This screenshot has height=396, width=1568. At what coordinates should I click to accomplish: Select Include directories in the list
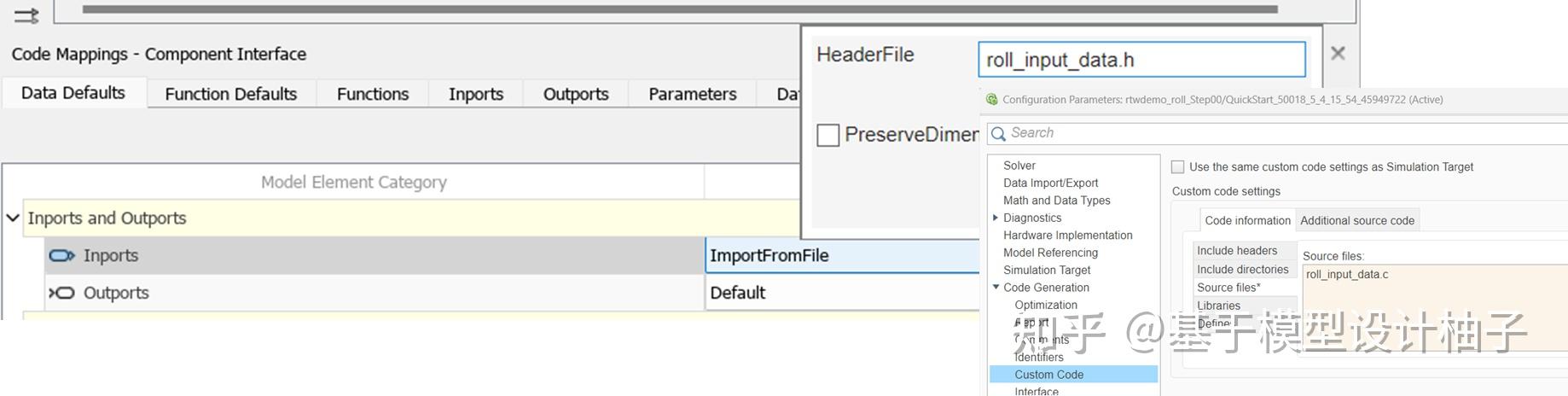pos(1242,270)
